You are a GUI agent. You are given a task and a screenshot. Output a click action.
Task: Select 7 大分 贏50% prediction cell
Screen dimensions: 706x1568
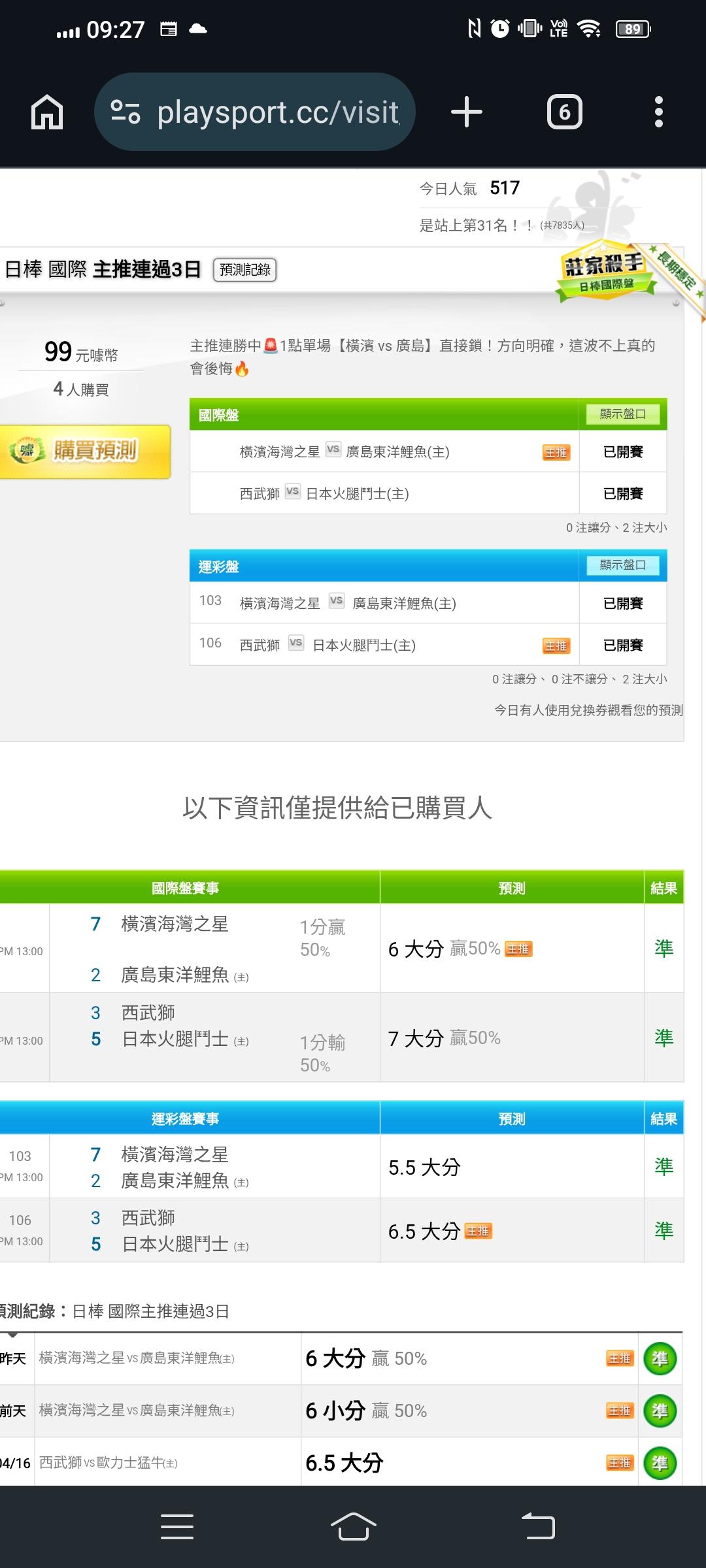pos(512,1037)
